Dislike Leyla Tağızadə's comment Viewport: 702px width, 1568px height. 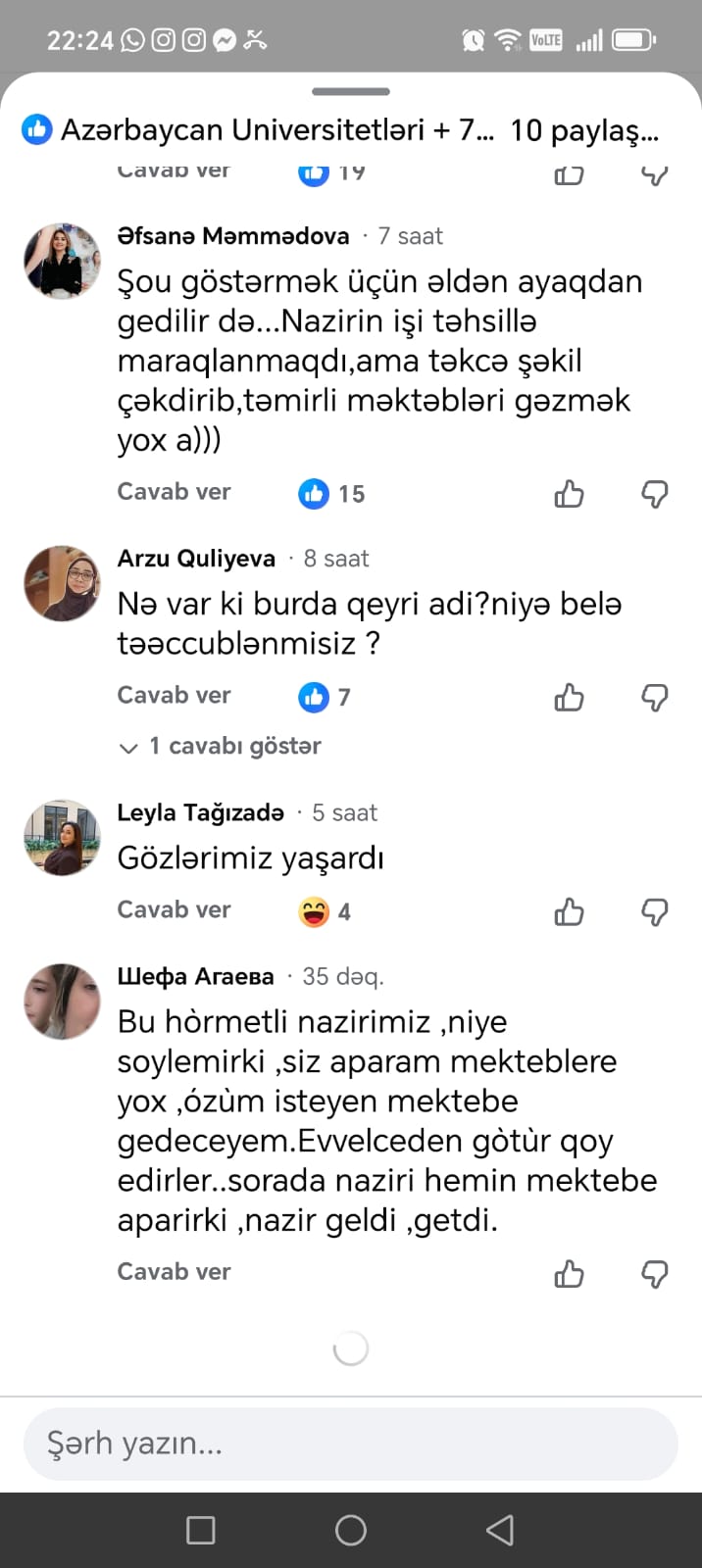point(654,912)
